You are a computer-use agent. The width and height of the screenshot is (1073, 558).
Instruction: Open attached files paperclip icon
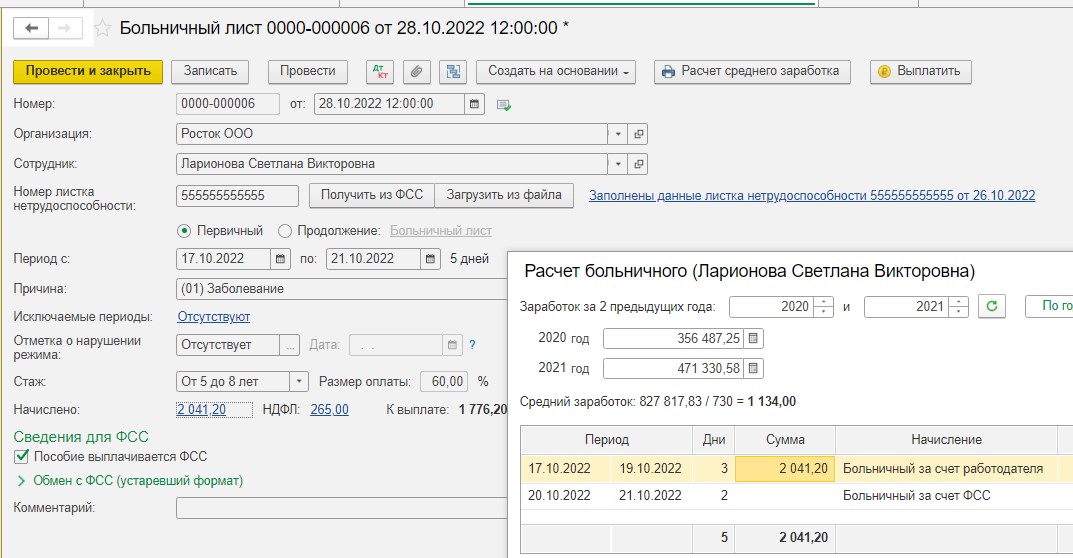point(416,71)
